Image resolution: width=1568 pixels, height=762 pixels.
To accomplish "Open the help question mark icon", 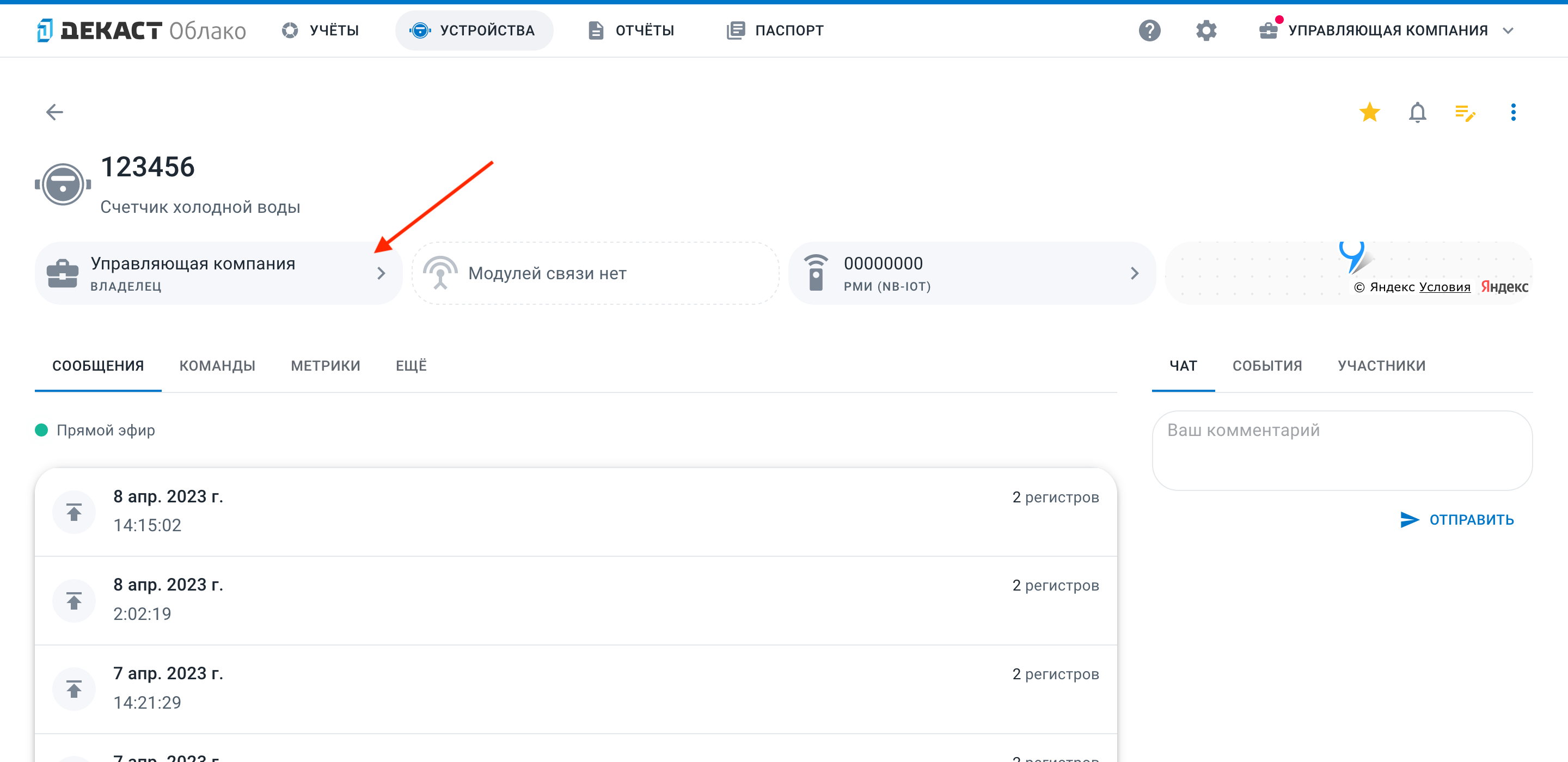I will (1149, 30).
